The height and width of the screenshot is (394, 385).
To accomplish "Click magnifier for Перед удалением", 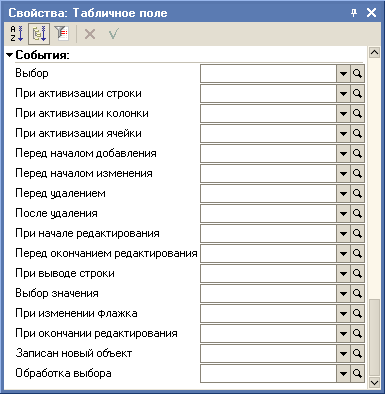I will (357, 194).
